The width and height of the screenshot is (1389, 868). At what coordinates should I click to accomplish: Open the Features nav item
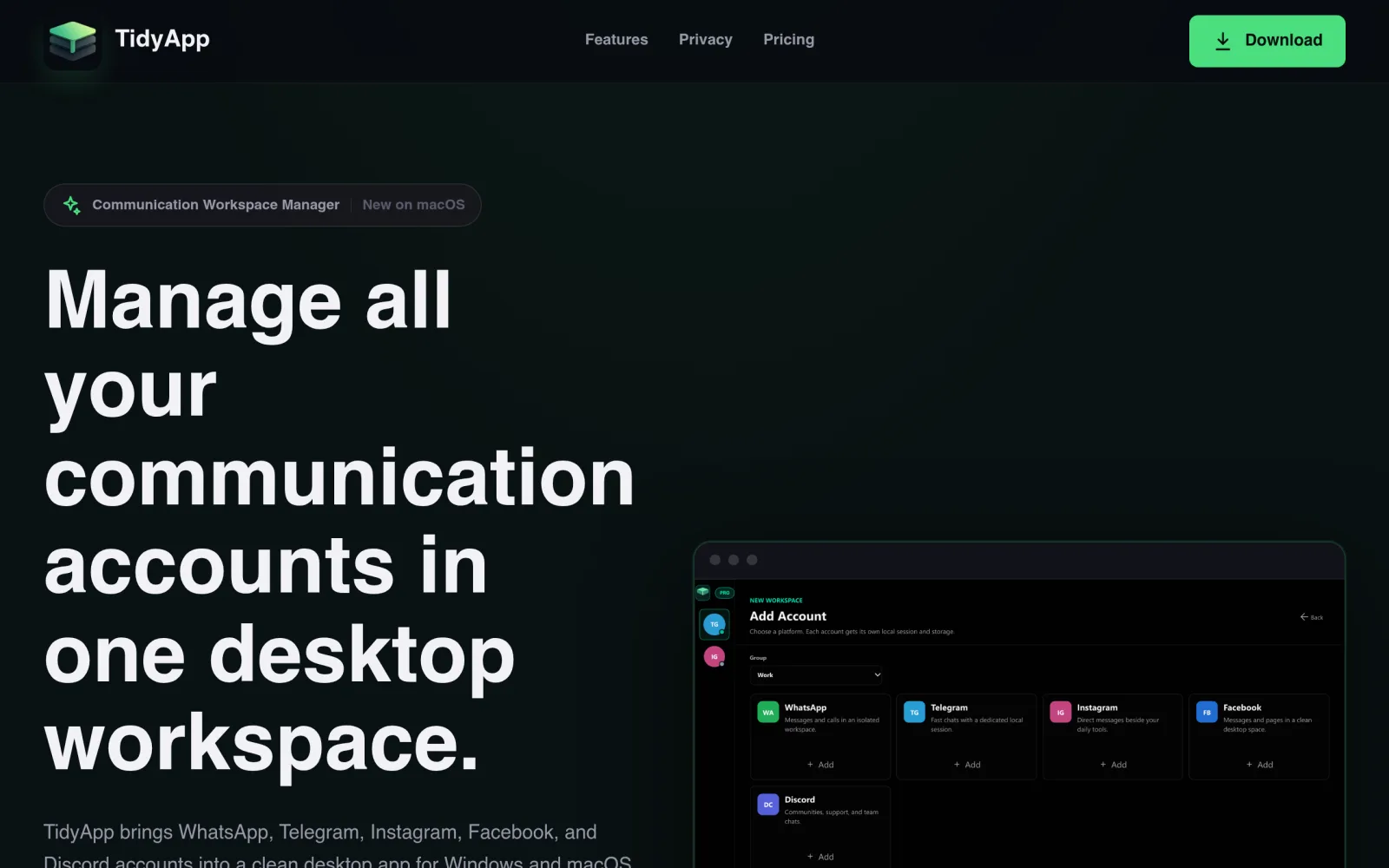click(x=616, y=40)
